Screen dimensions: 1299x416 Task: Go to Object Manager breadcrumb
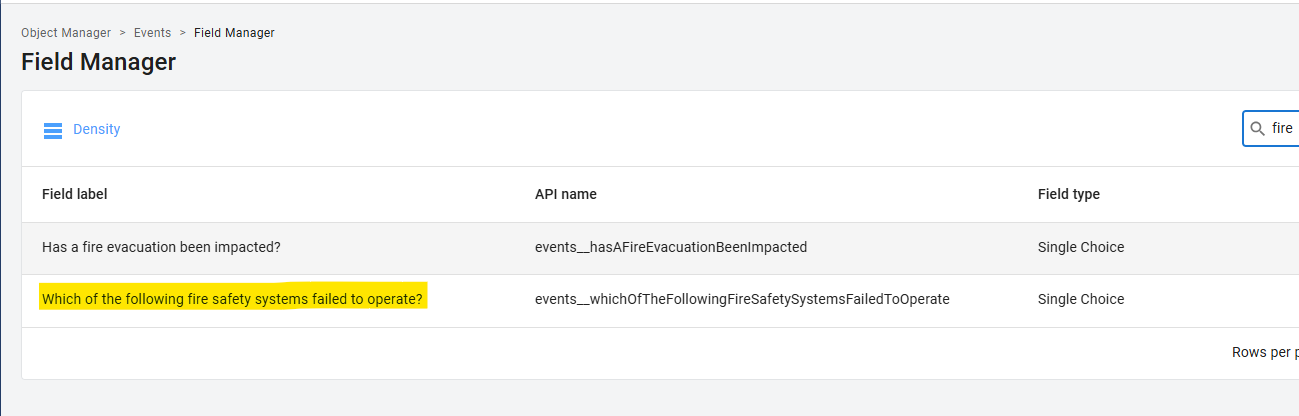[x=66, y=33]
